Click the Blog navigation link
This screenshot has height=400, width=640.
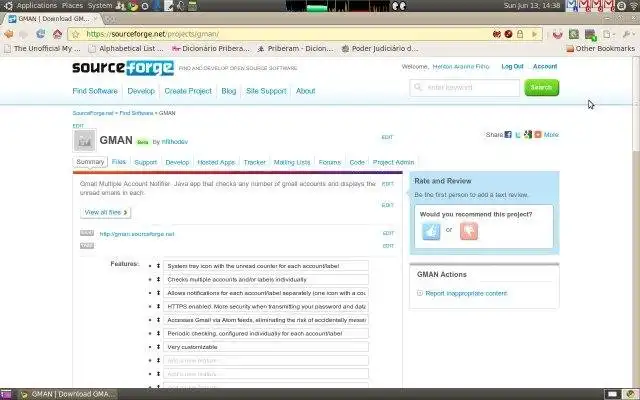click(229, 91)
